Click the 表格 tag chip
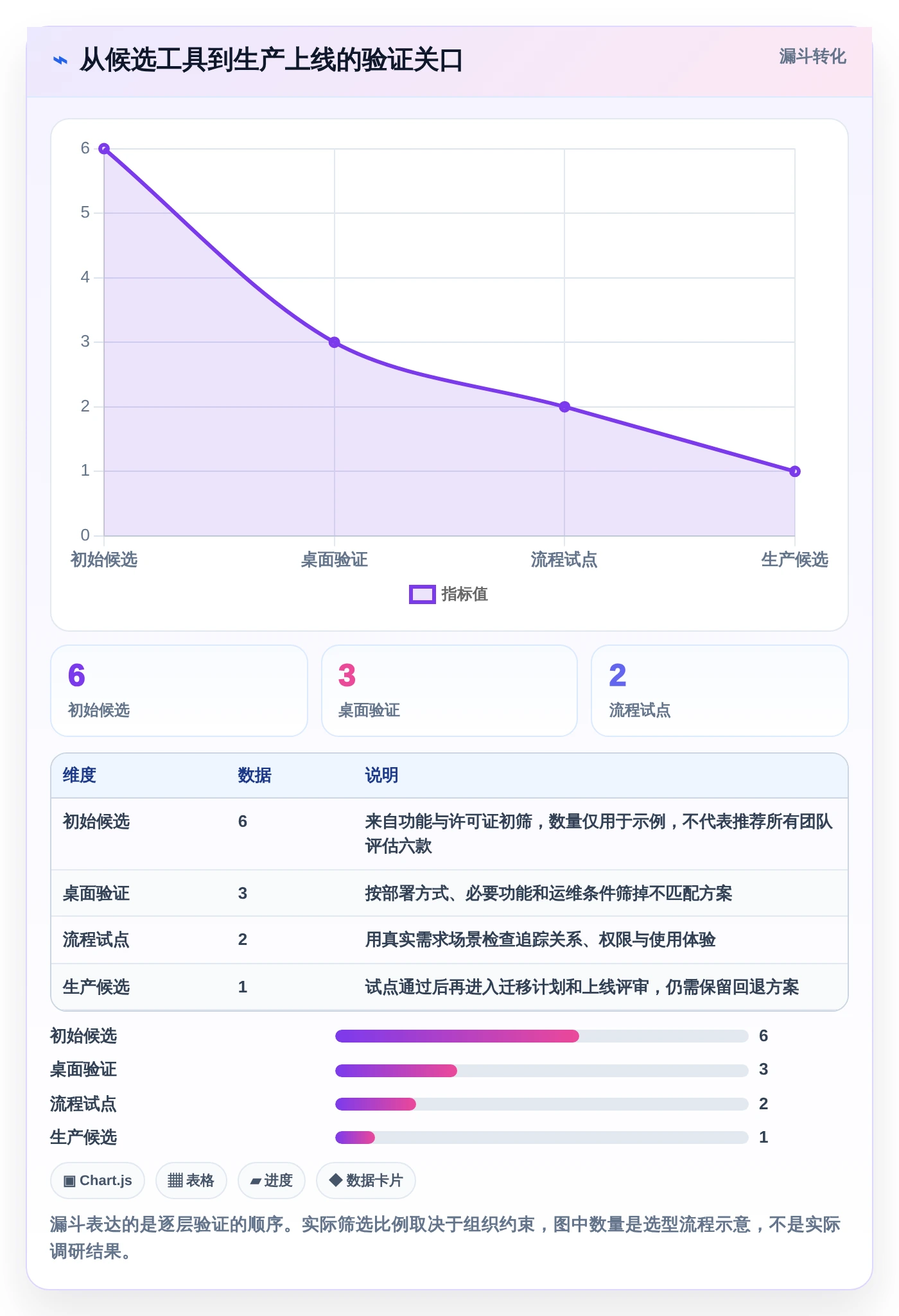This screenshot has height=1316, width=899. 191,1181
